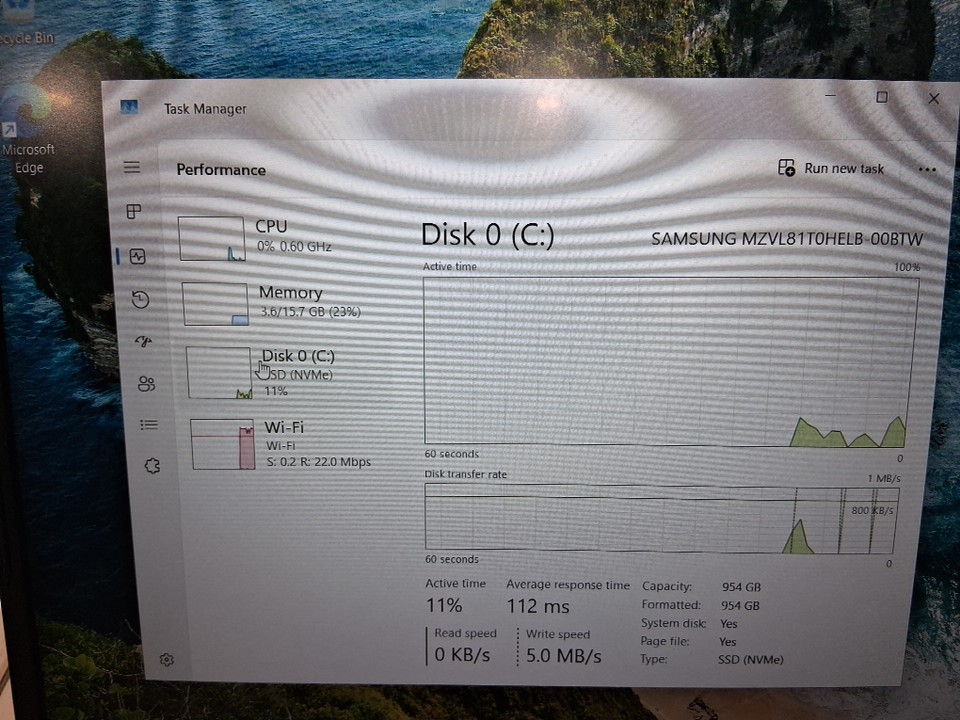Image resolution: width=960 pixels, height=720 pixels.
Task: Click the Disk transfer rate graph
Action: click(x=661, y=519)
